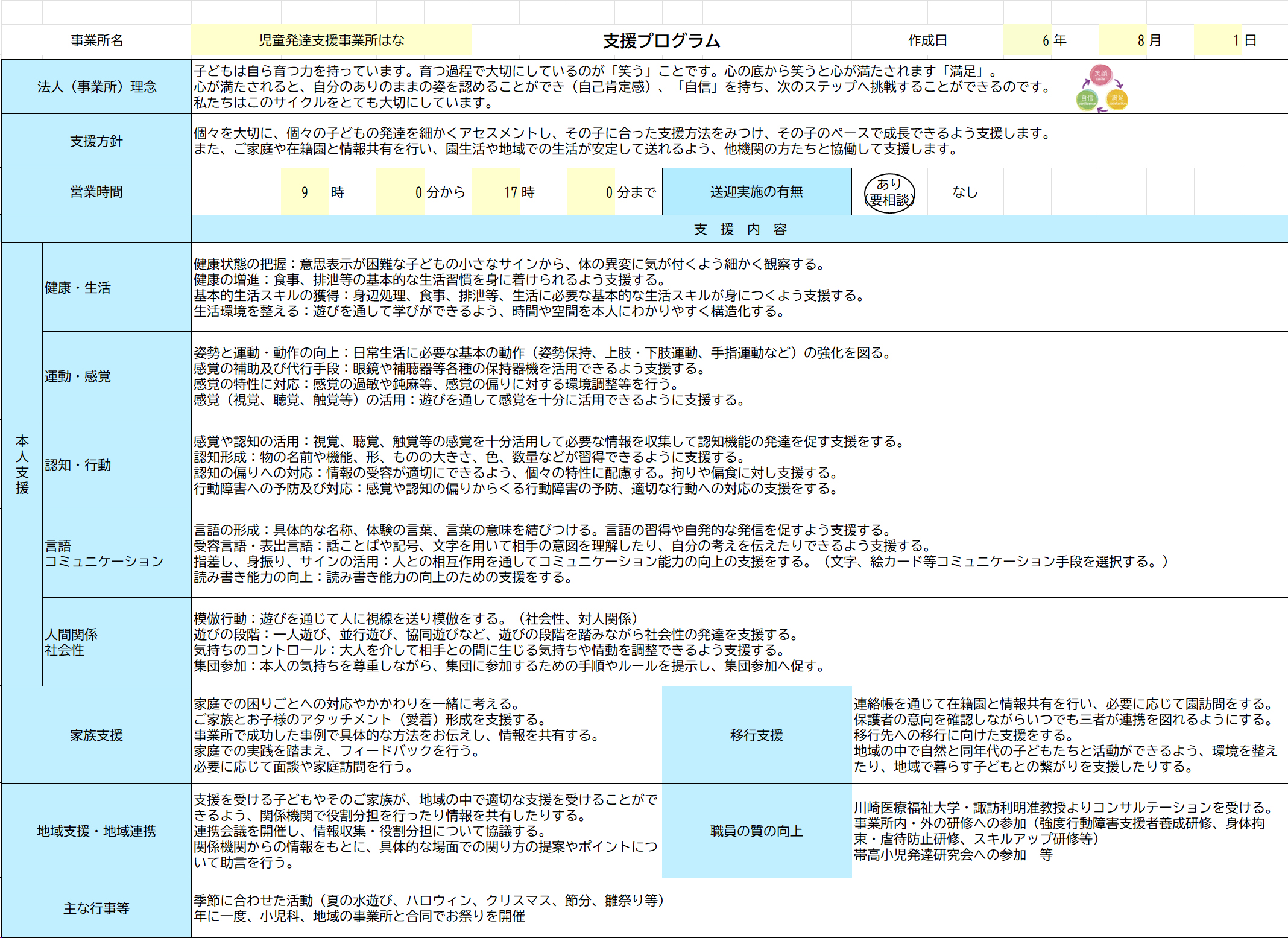
Task: Click the text mentioning 川崎医療福祉大学 consultation
Action: point(1064,808)
